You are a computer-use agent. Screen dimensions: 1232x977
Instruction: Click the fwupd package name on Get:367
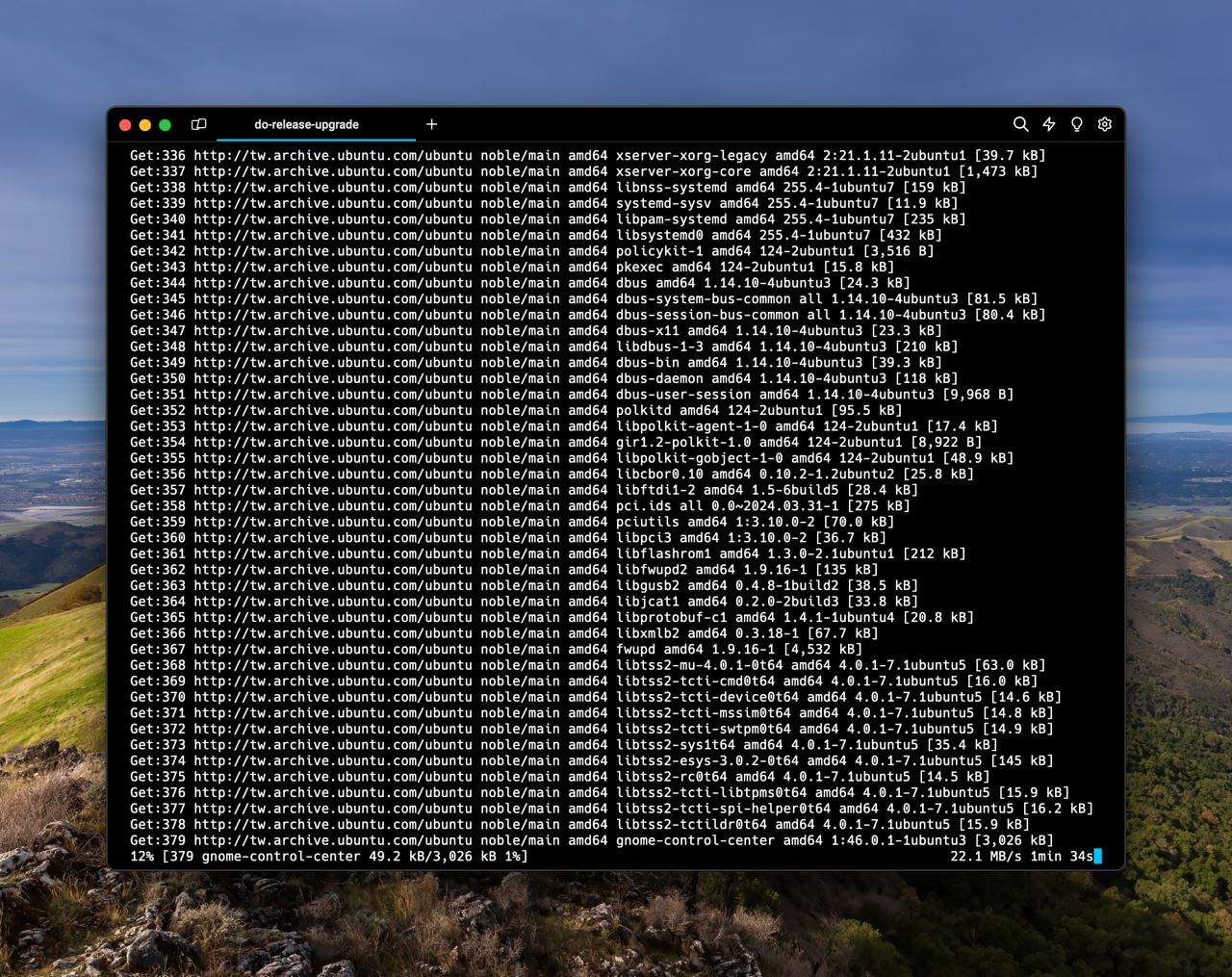click(635, 649)
